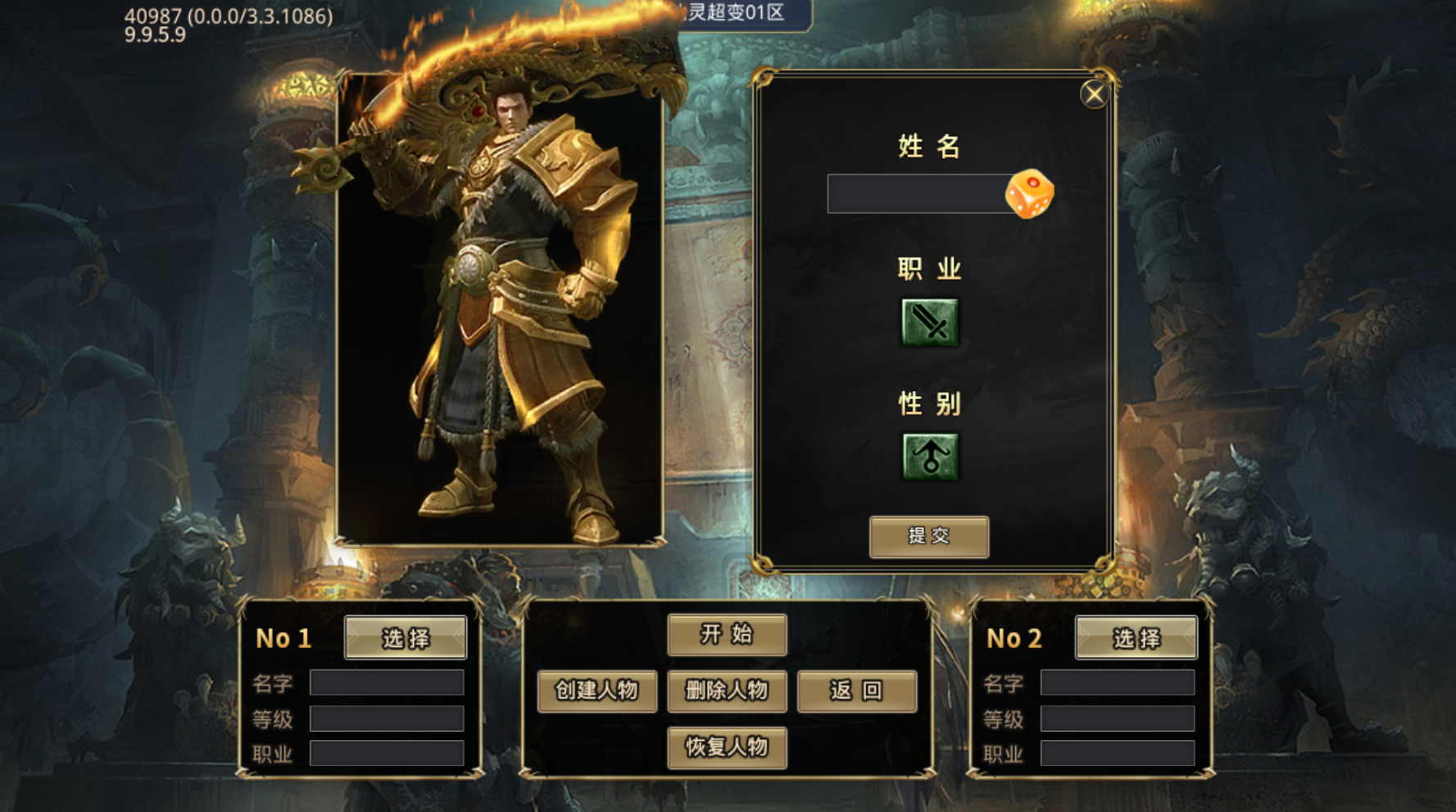Click the No 1 等级 level field
This screenshot has height=812, width=1456.
(x=387, y=719)
